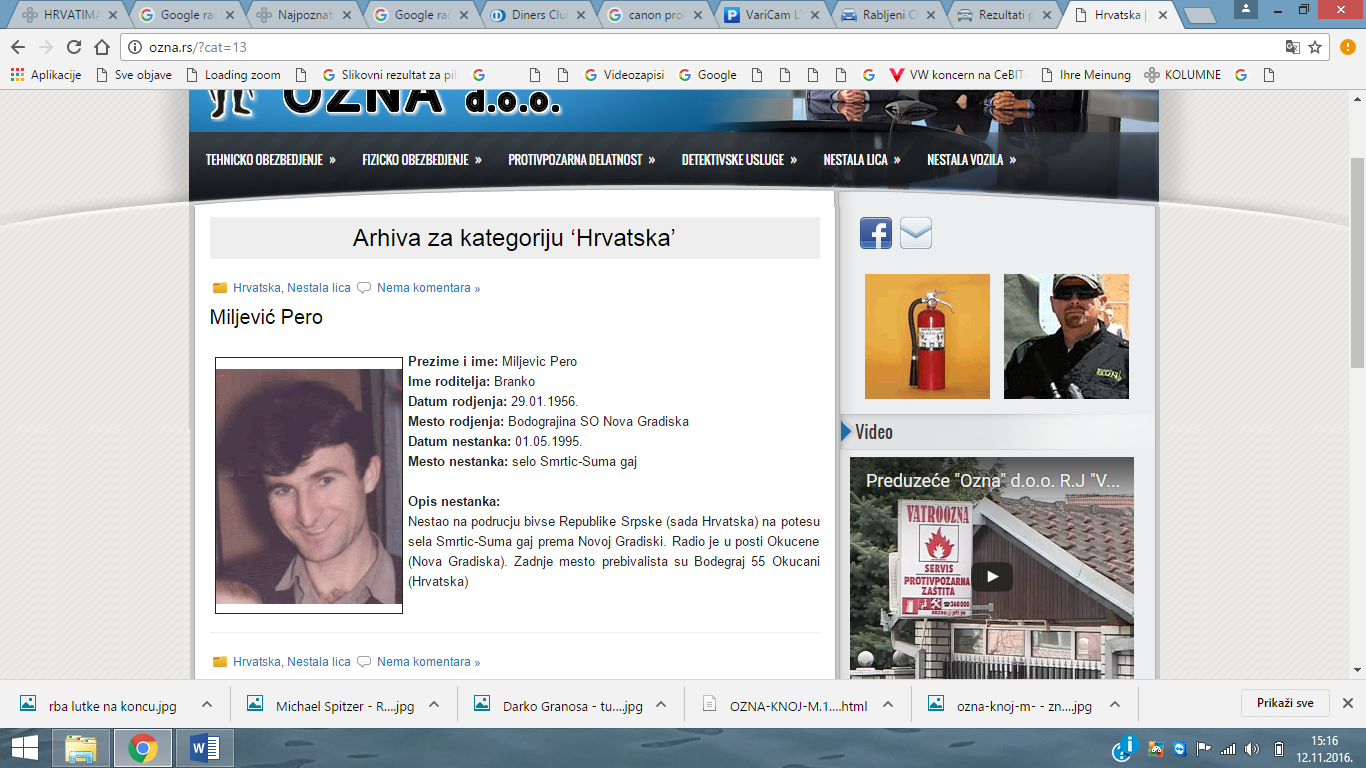Viewport: 1366px width, 768px height.
Task: Open the Nestala Vozila menu
Action: [x=971, y=160]
